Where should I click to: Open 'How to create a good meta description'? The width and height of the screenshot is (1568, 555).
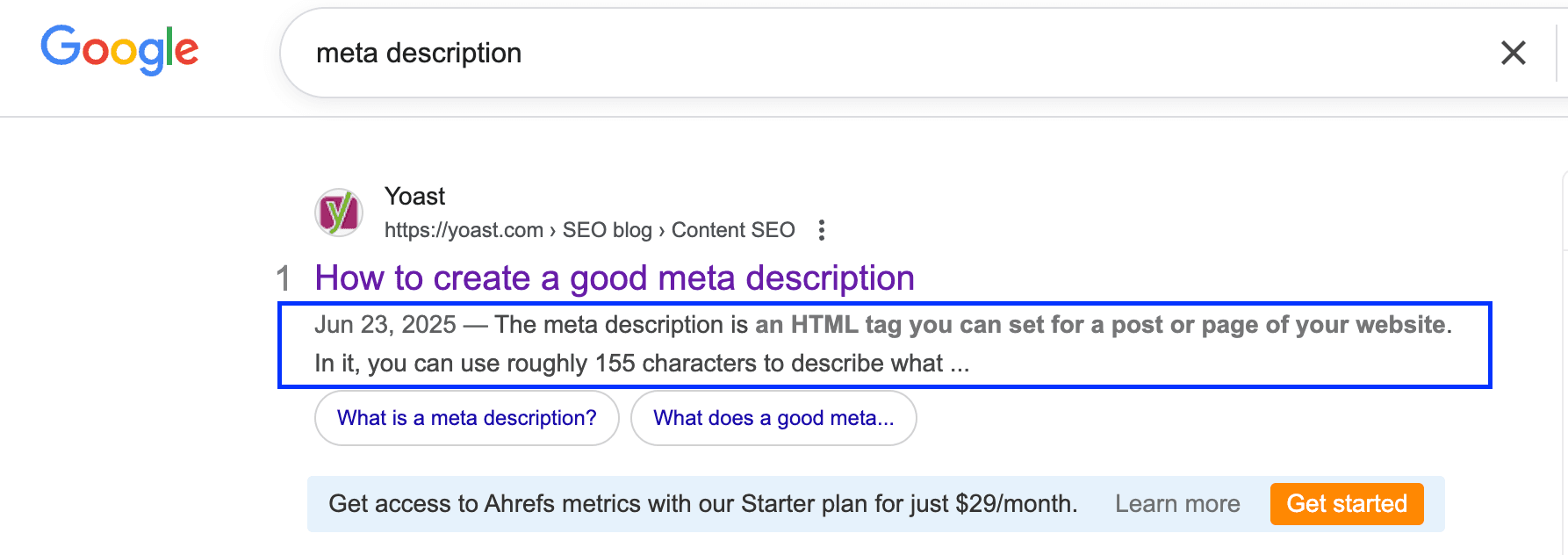[x=614, y=277]
